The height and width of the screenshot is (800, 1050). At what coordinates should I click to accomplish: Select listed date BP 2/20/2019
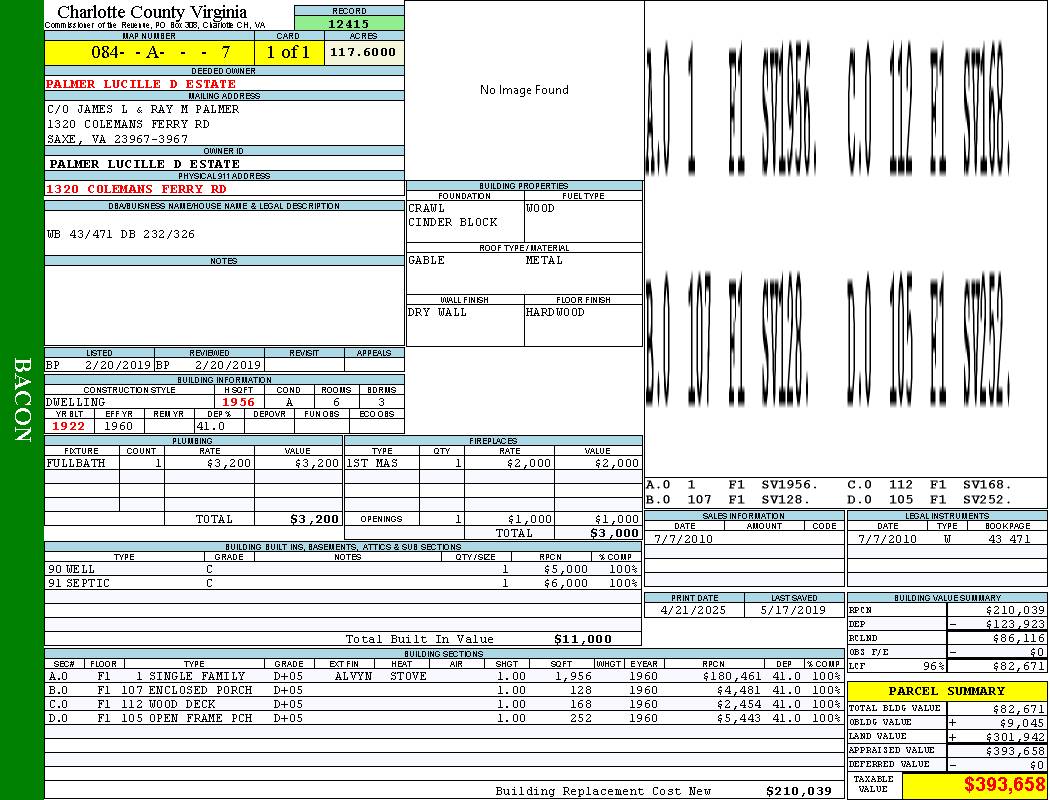[99, 366]
